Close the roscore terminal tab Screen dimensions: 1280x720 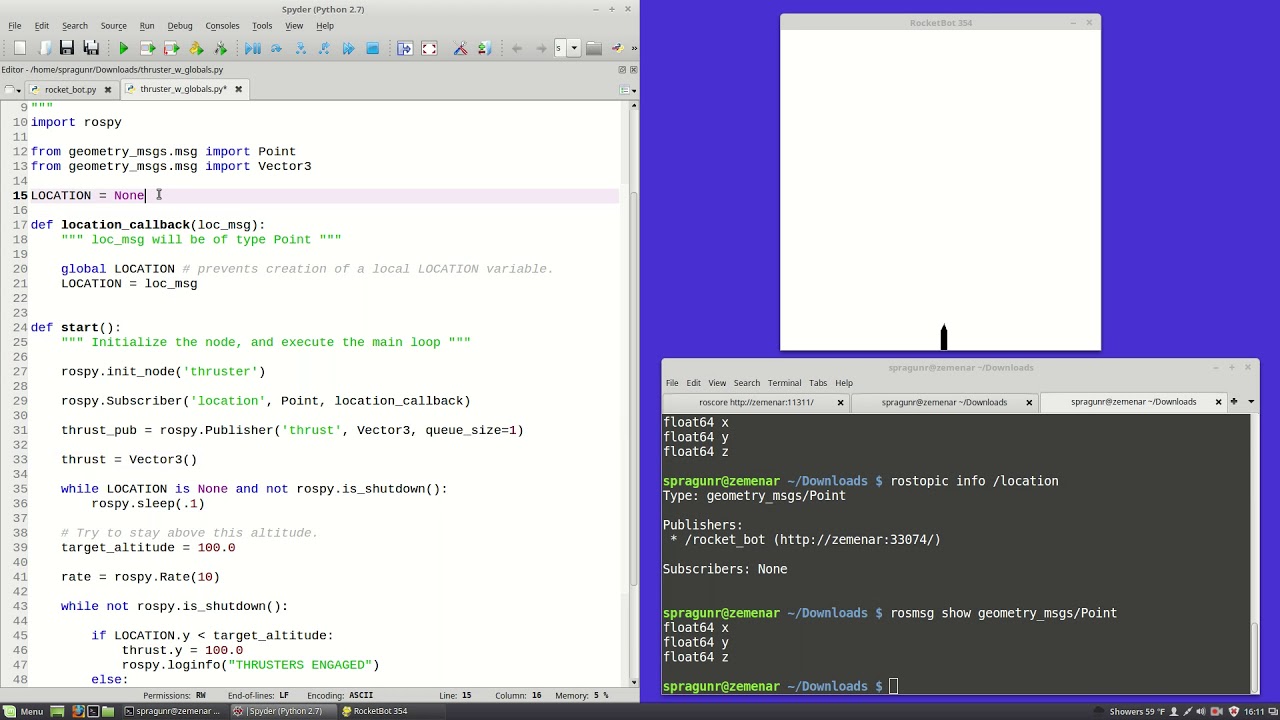pyautogui.click(x=840, y=402)
